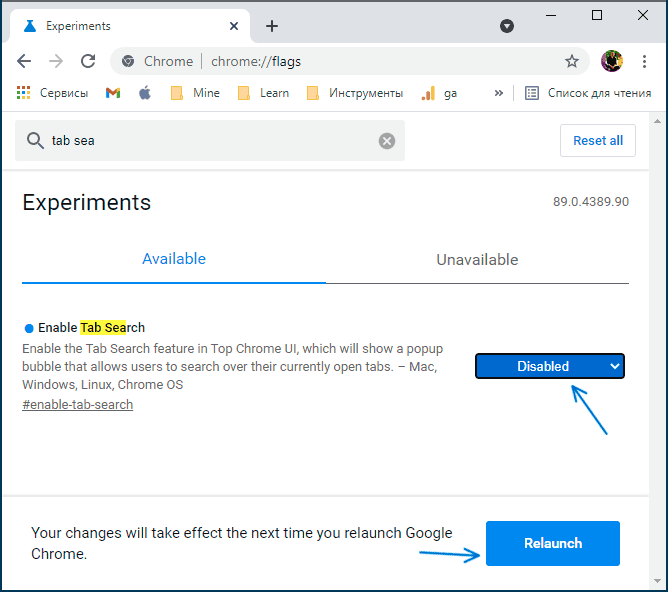Focus the chrome://flags address bar
The width and height of the screenshot is (668, 592).
349,61
